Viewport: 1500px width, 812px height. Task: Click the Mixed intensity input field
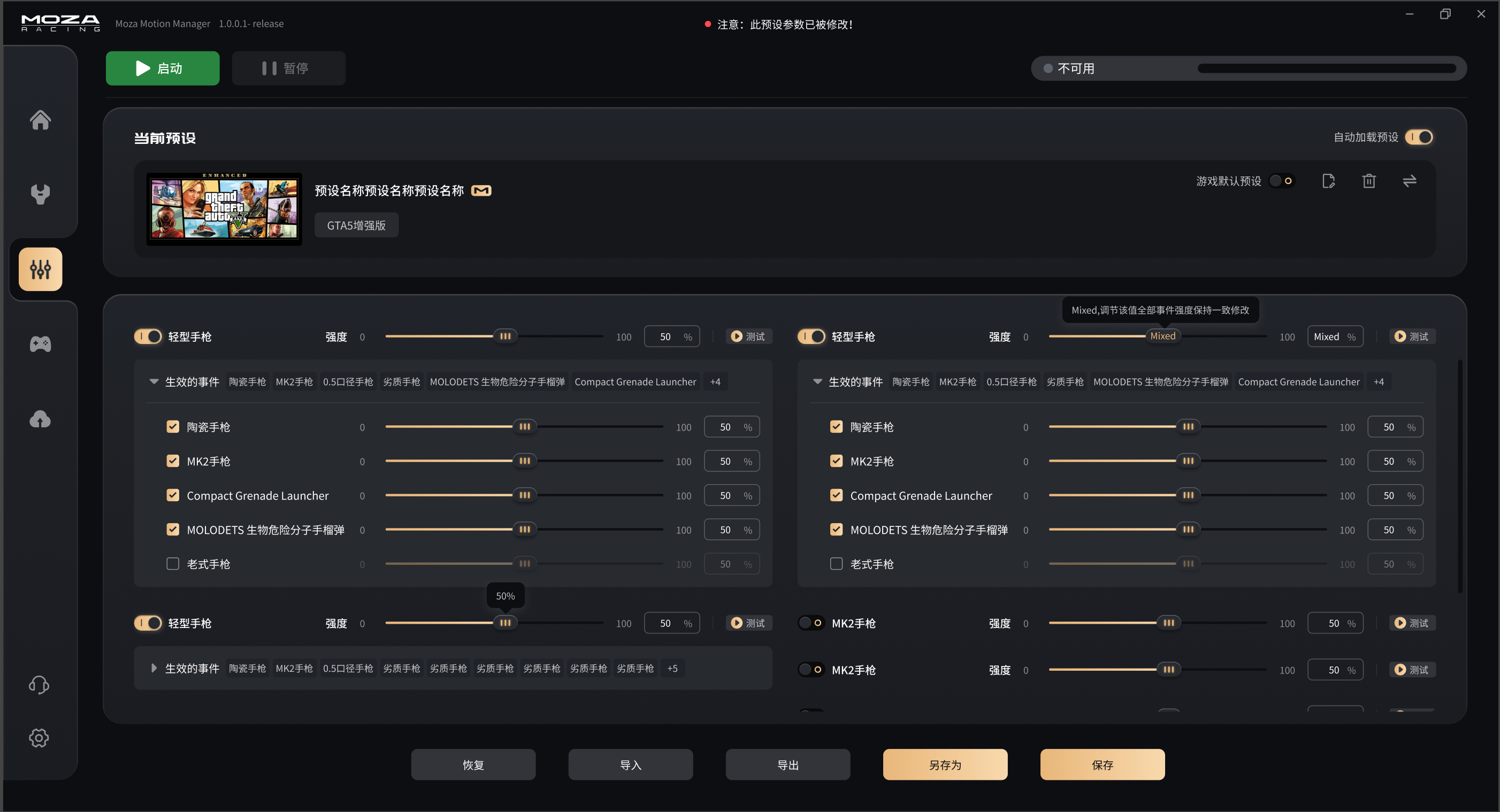(x=1335, y=336)
